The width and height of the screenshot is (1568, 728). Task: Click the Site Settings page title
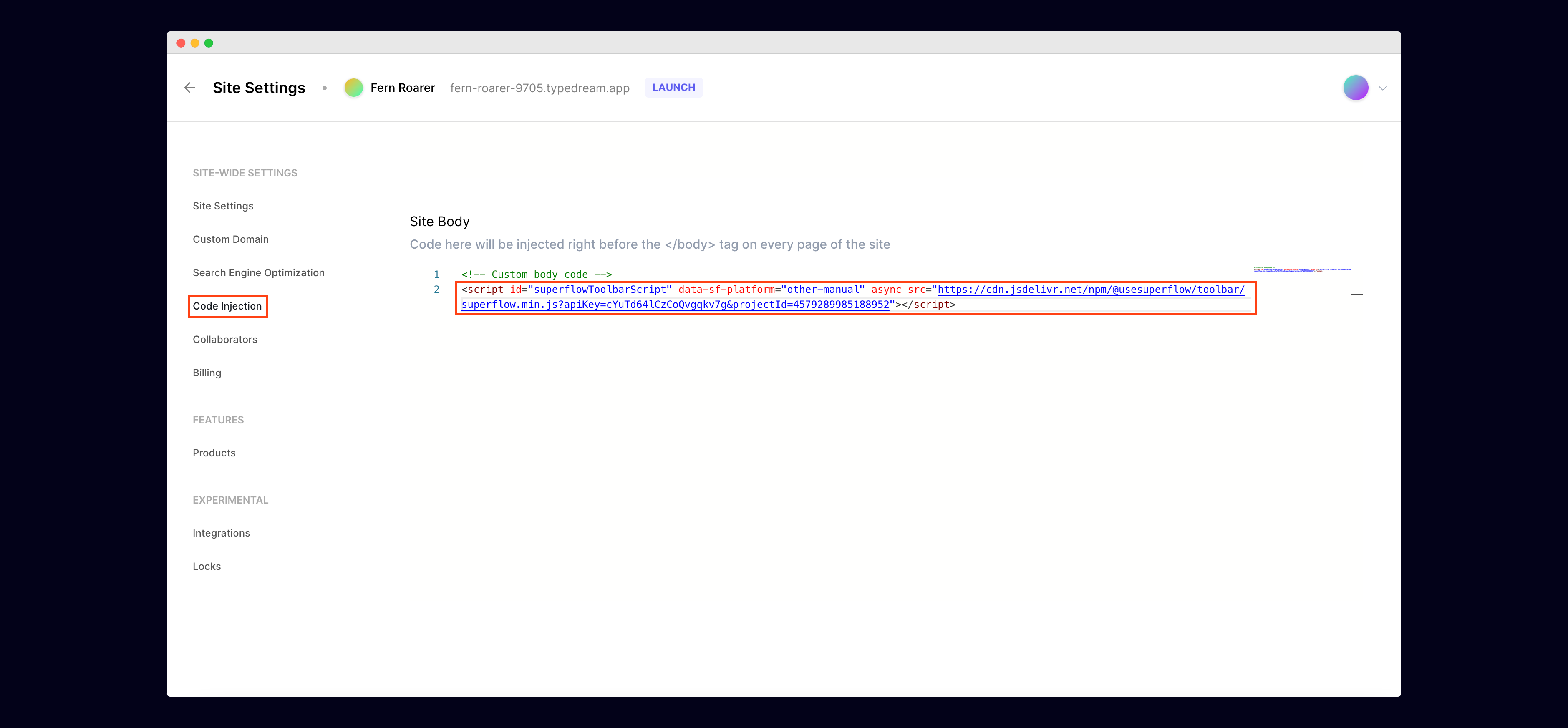pyautogui.click(x=259, y=88)
